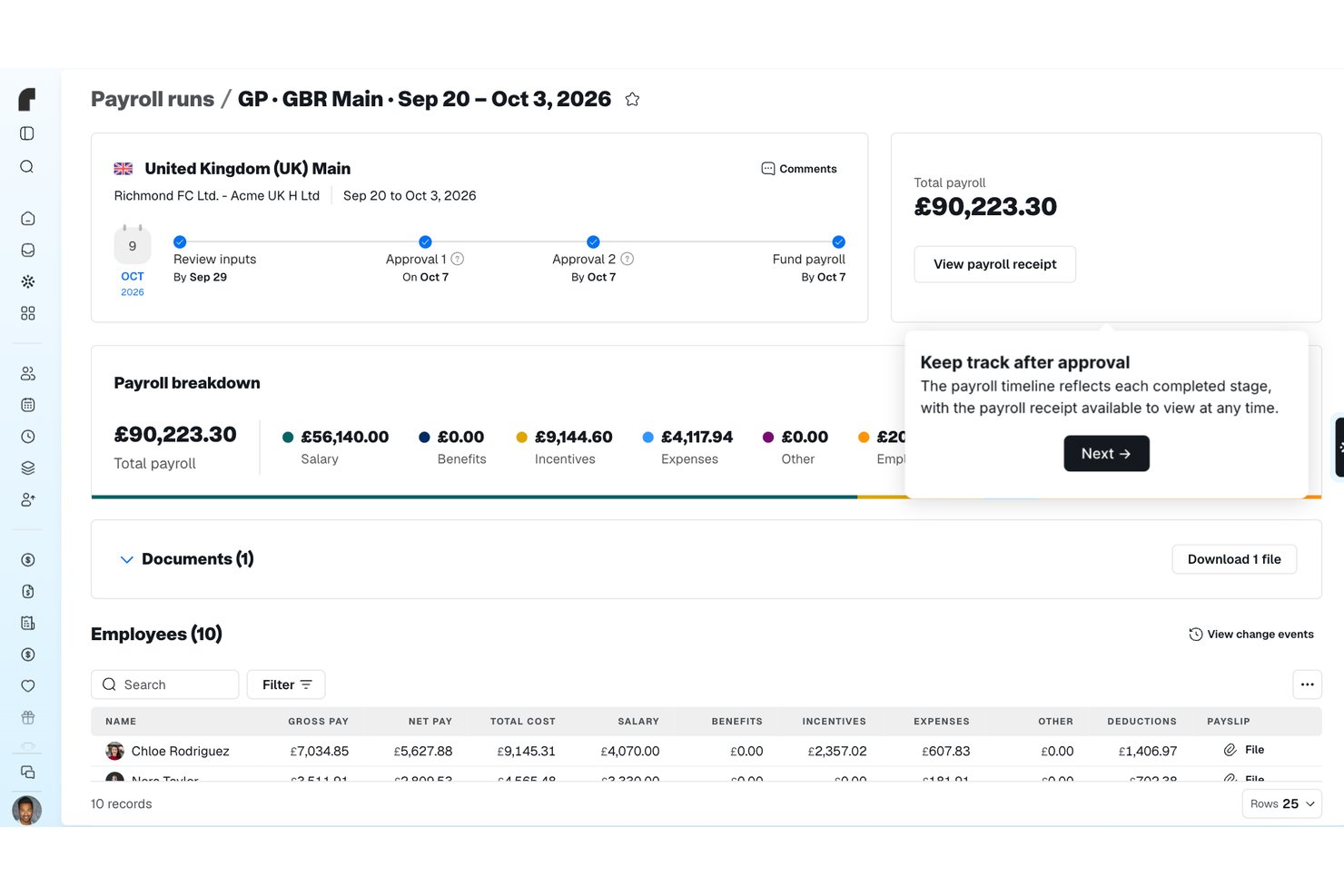Click the Approval 1 help question mark
1344x896 pixels.
(x=458, y=259)
